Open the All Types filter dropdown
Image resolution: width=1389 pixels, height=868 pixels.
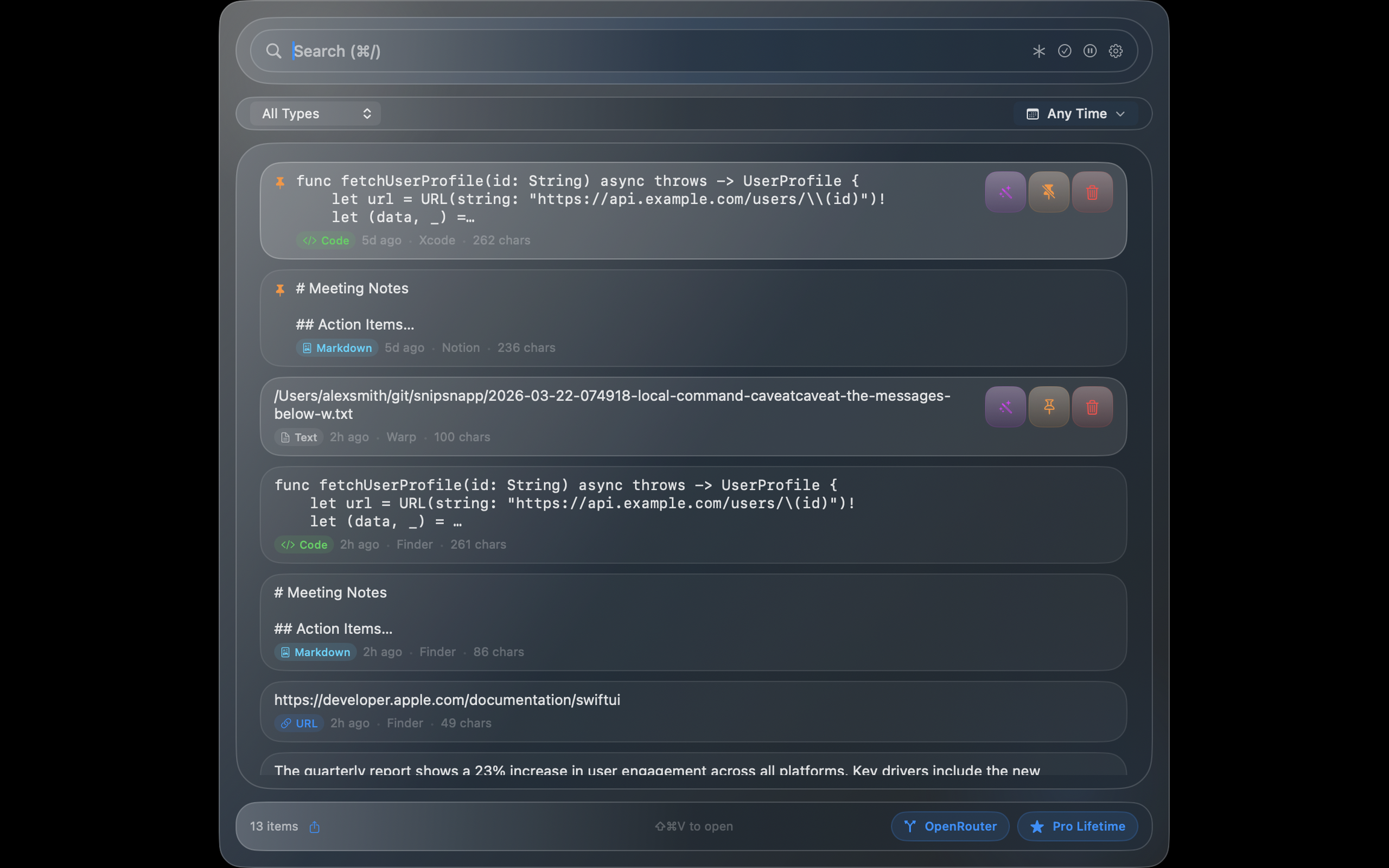[x=316, y=114]
